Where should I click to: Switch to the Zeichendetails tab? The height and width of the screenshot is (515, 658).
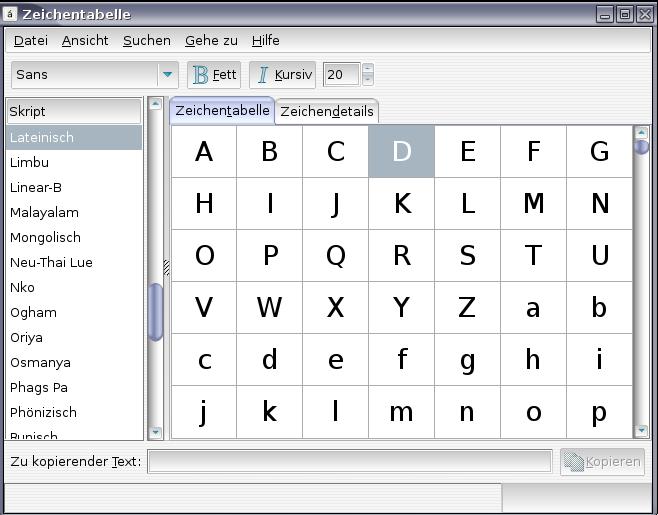pyautogui.click(x=327, y=112)
